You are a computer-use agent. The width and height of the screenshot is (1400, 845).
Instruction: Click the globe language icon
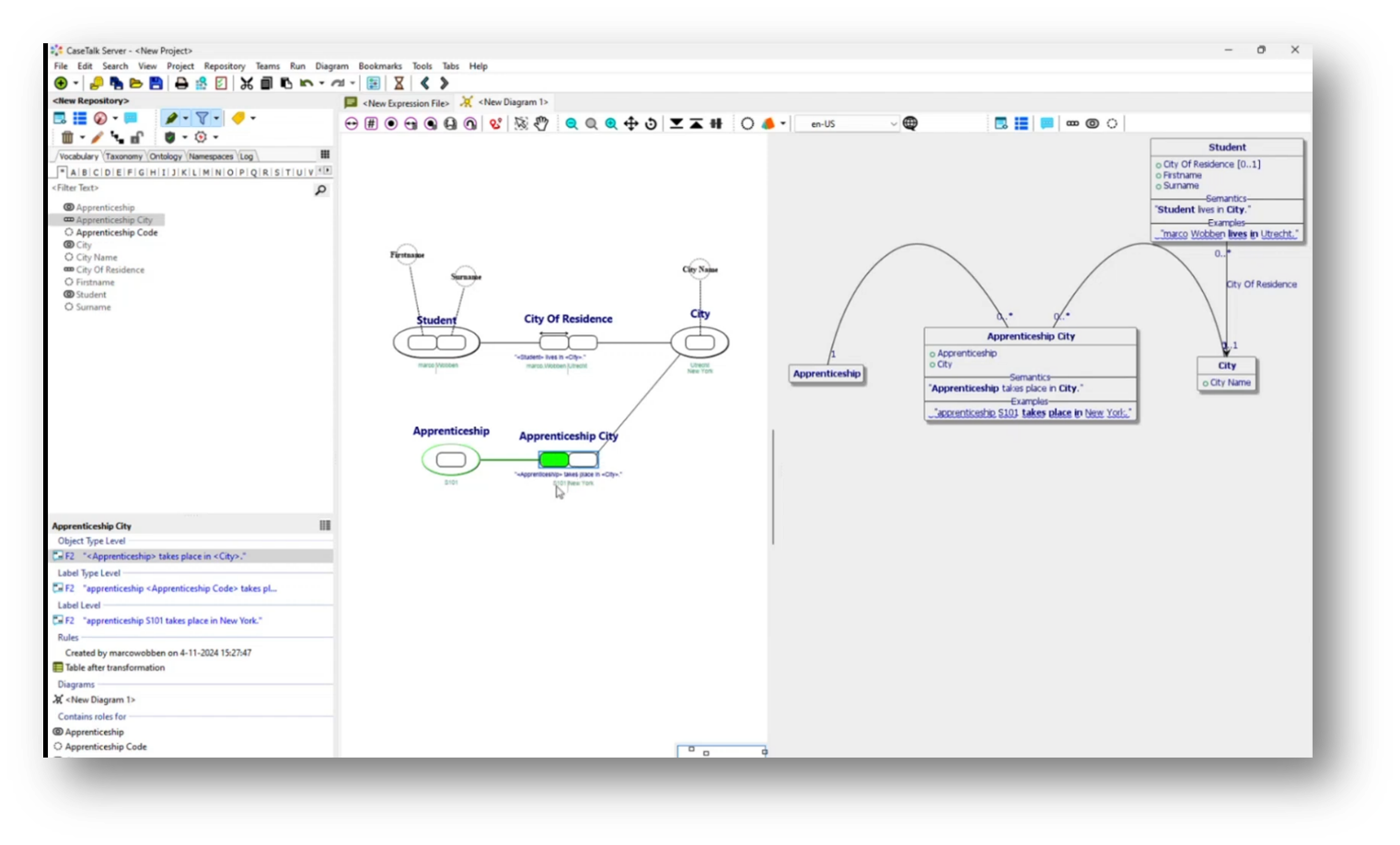(x=910, y=123)
